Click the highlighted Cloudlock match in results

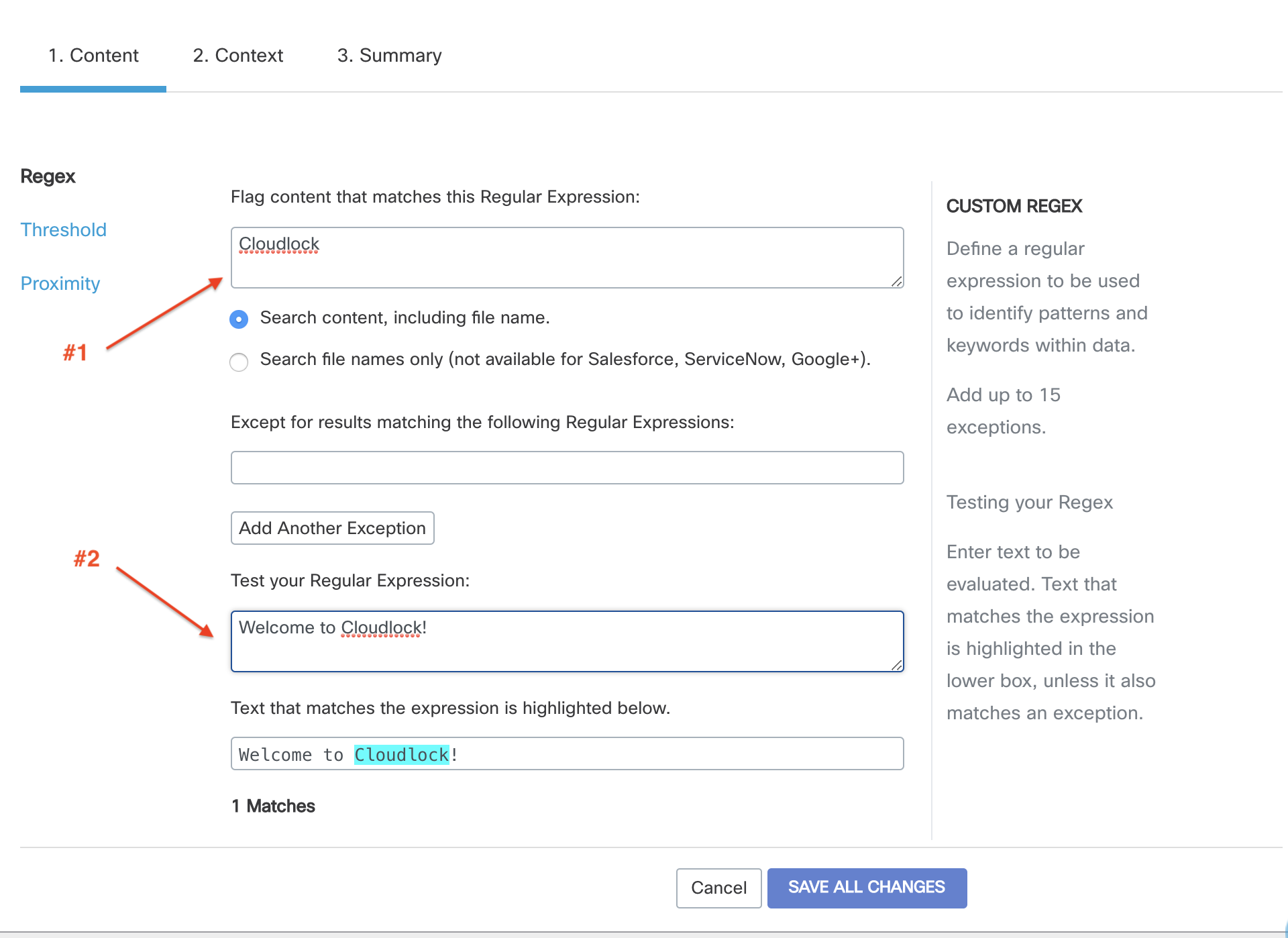pyautogui.click(x=401, y=755)
